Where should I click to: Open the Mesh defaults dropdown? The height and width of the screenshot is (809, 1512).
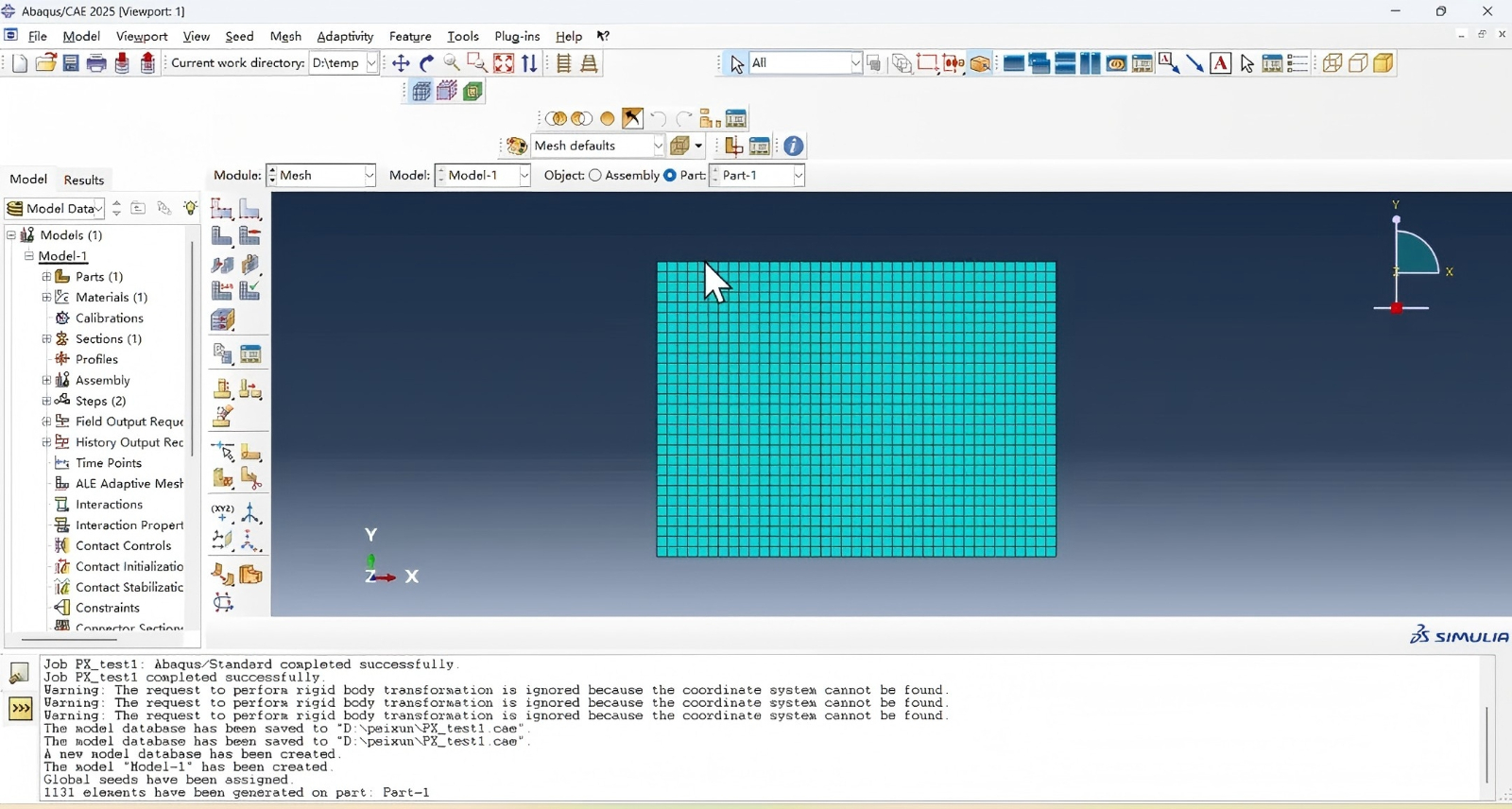pos(598,146)
